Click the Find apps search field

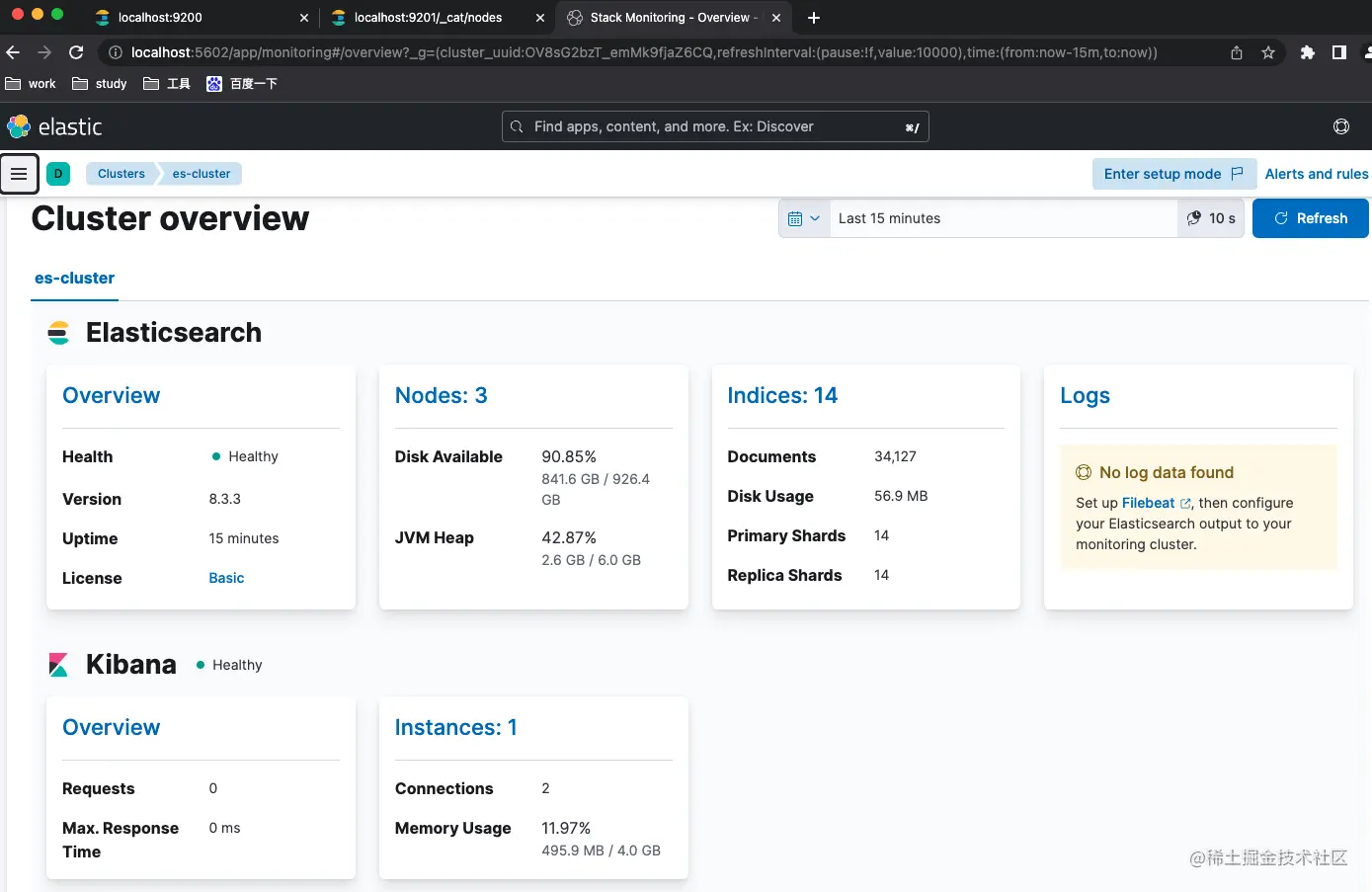click(715, 126)
